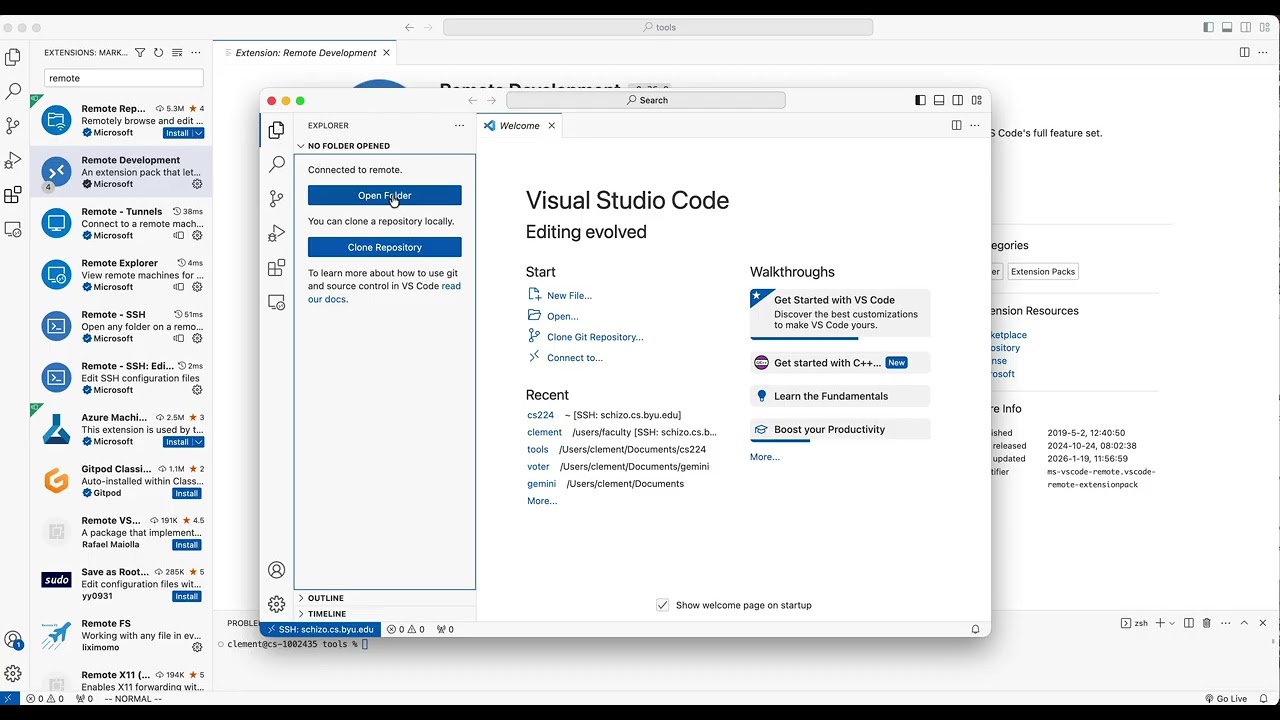Maximize terminal panel with up chevron
The height and width of the screenshot is (720, 1280).
[x=1245, y=623]
